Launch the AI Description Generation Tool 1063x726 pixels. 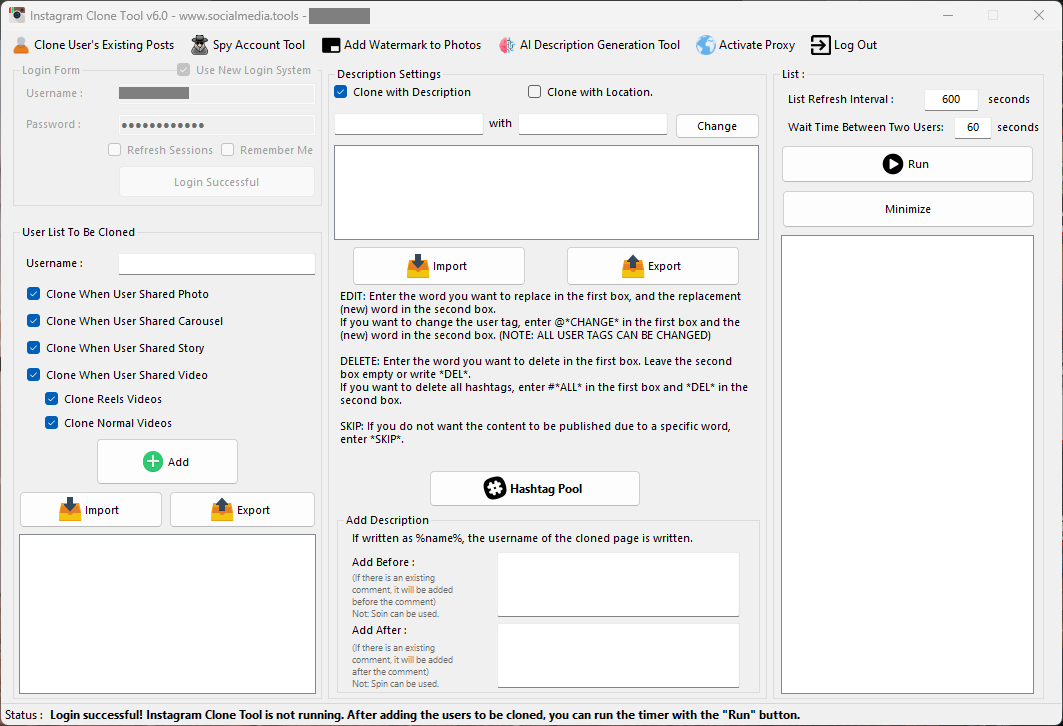589,45
